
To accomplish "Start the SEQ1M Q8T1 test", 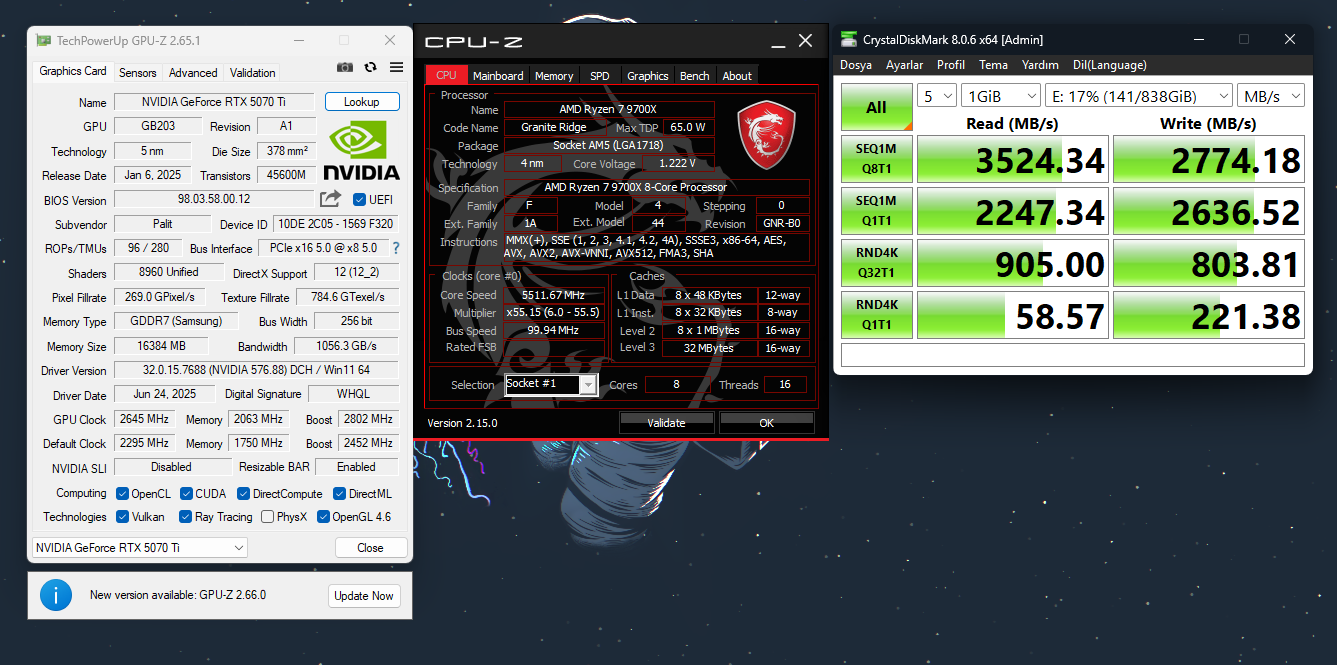I will (876, 160).
